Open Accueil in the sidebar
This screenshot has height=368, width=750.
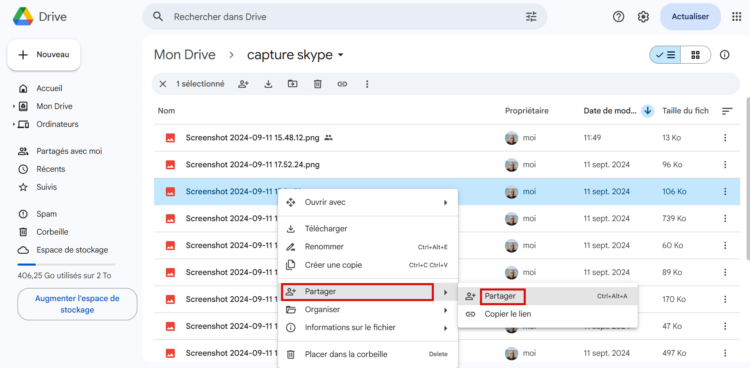pos(49,89)
